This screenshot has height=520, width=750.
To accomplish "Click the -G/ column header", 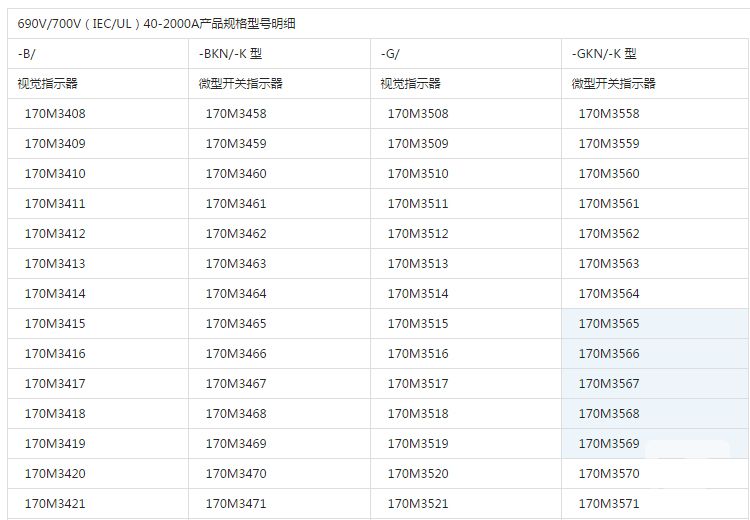I will pos(391,53).
